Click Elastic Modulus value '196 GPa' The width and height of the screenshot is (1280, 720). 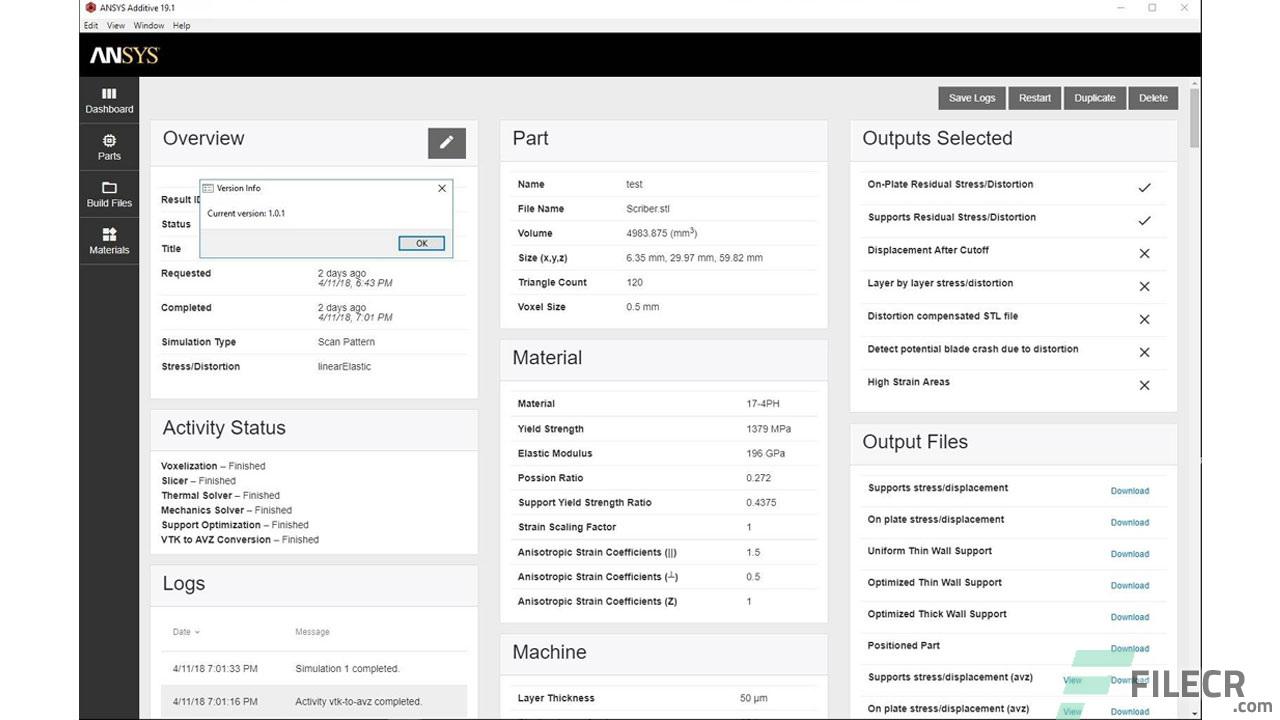[765, 453]
